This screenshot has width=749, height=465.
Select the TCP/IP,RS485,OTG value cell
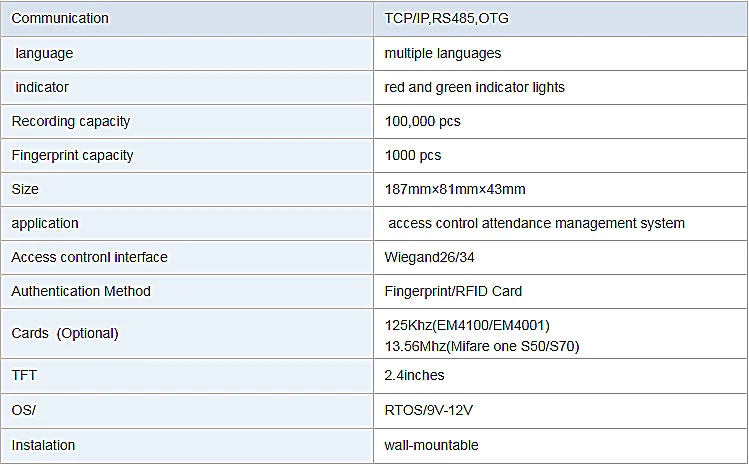(x=560, y=19)
